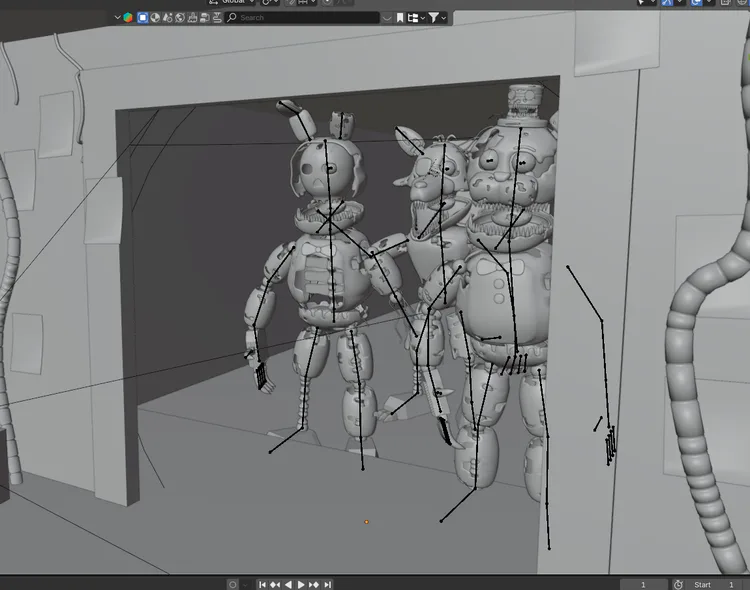
Task: Toggle the preview range clock icon
Action: click(x=678, y=584)
